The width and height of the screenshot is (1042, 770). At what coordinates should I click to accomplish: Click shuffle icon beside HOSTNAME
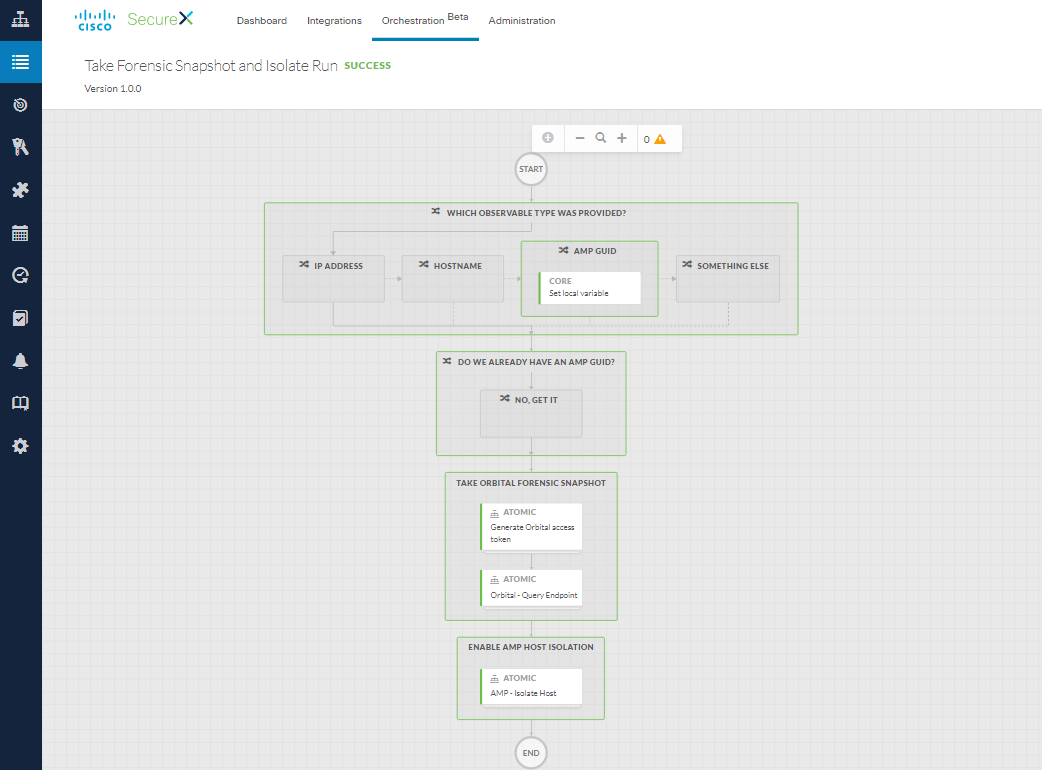pos(423,264)
